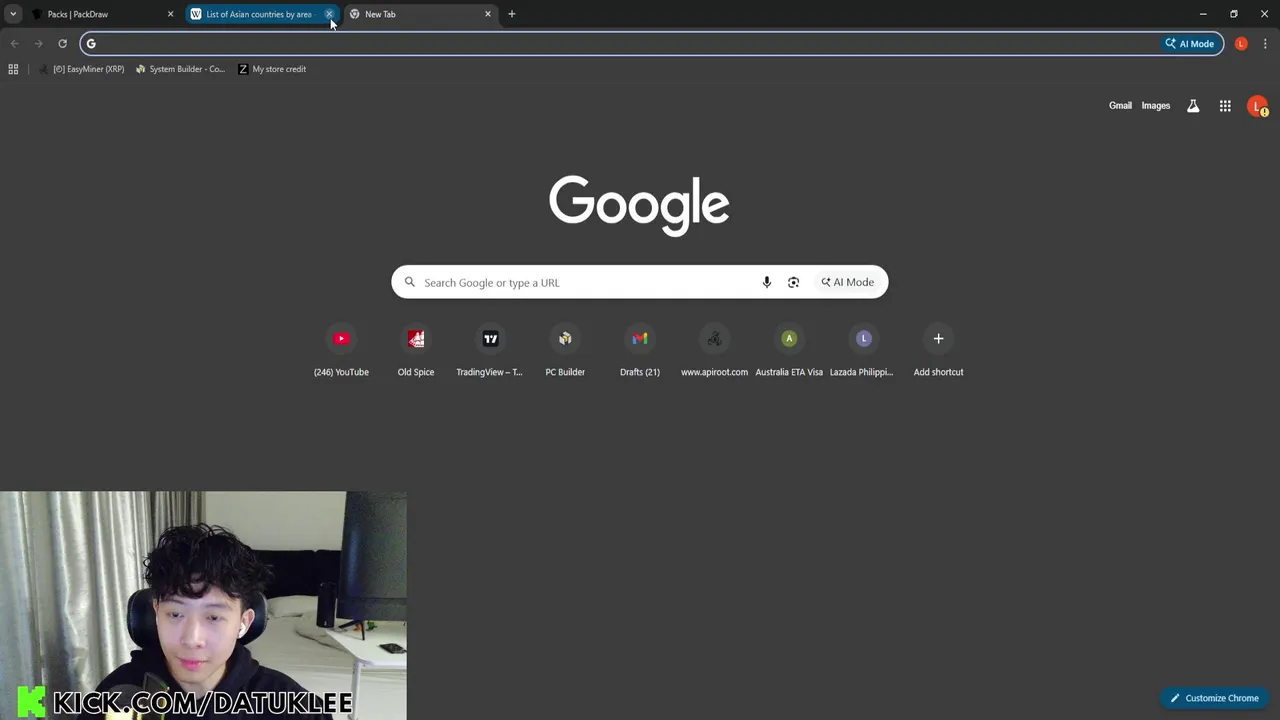Open Search Labs flask icon
1280x720 pixels.
(x=1193, y=105)
